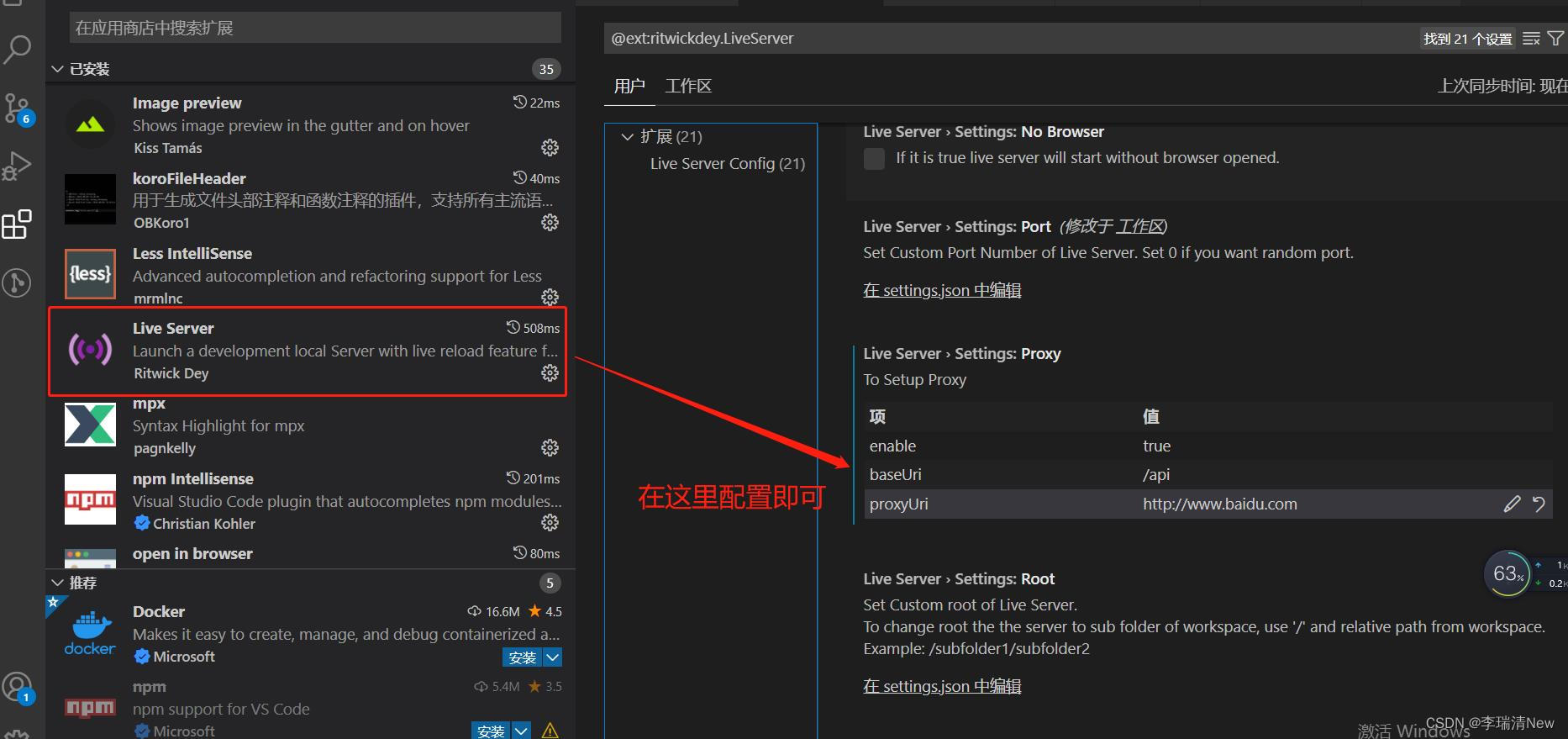Image resolution: width=1568 pixels, height=739 pixels.
Task: Click the Ritwick Dey publisher name
Action: (171, 373)
